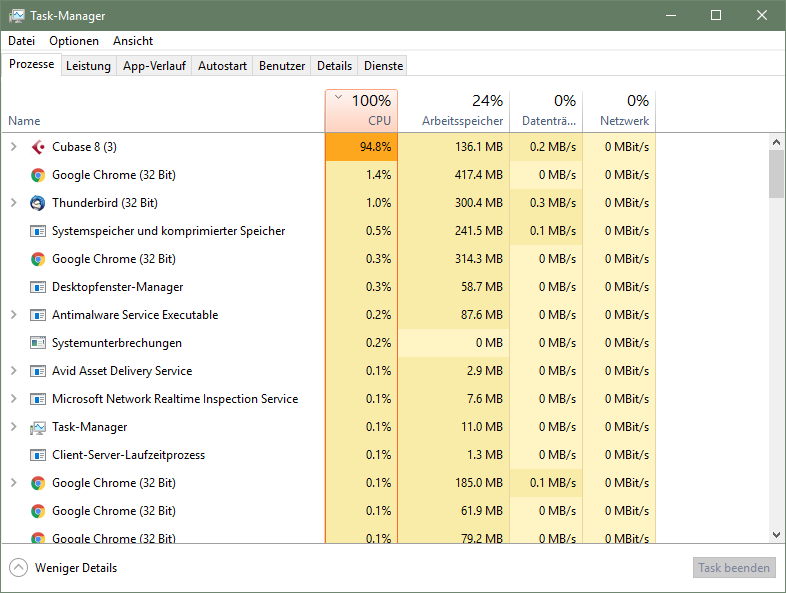The width and height of the screenshot is (786, 593).
Task: Sort by the Datenträger column header
Action: tap(546, 111)
